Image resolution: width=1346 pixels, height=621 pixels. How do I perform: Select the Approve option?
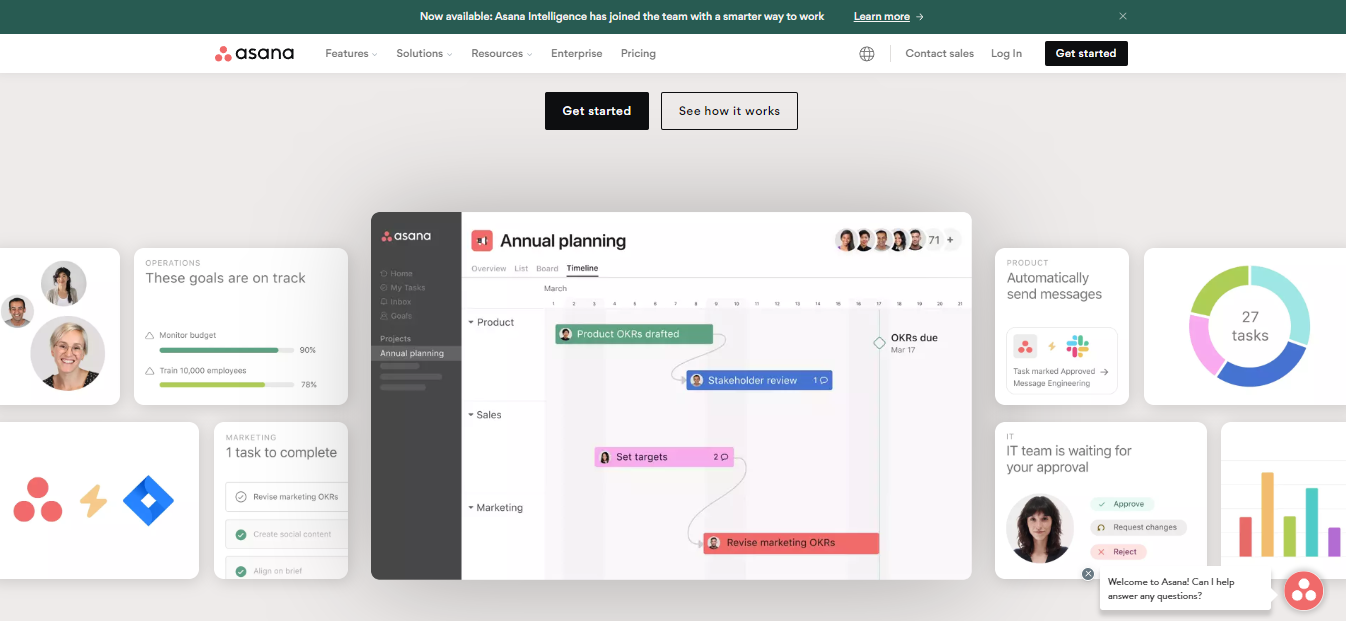[1122, 504]
